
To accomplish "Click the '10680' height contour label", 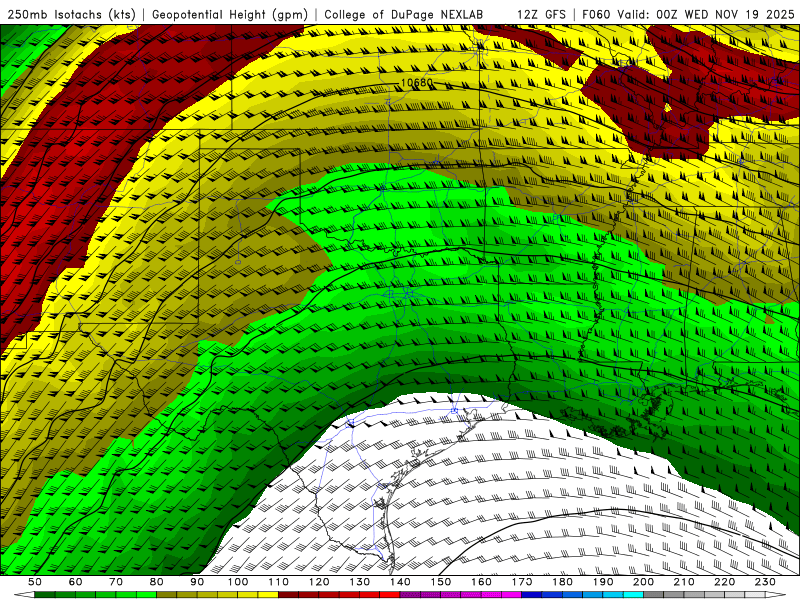I will point(417,83).
